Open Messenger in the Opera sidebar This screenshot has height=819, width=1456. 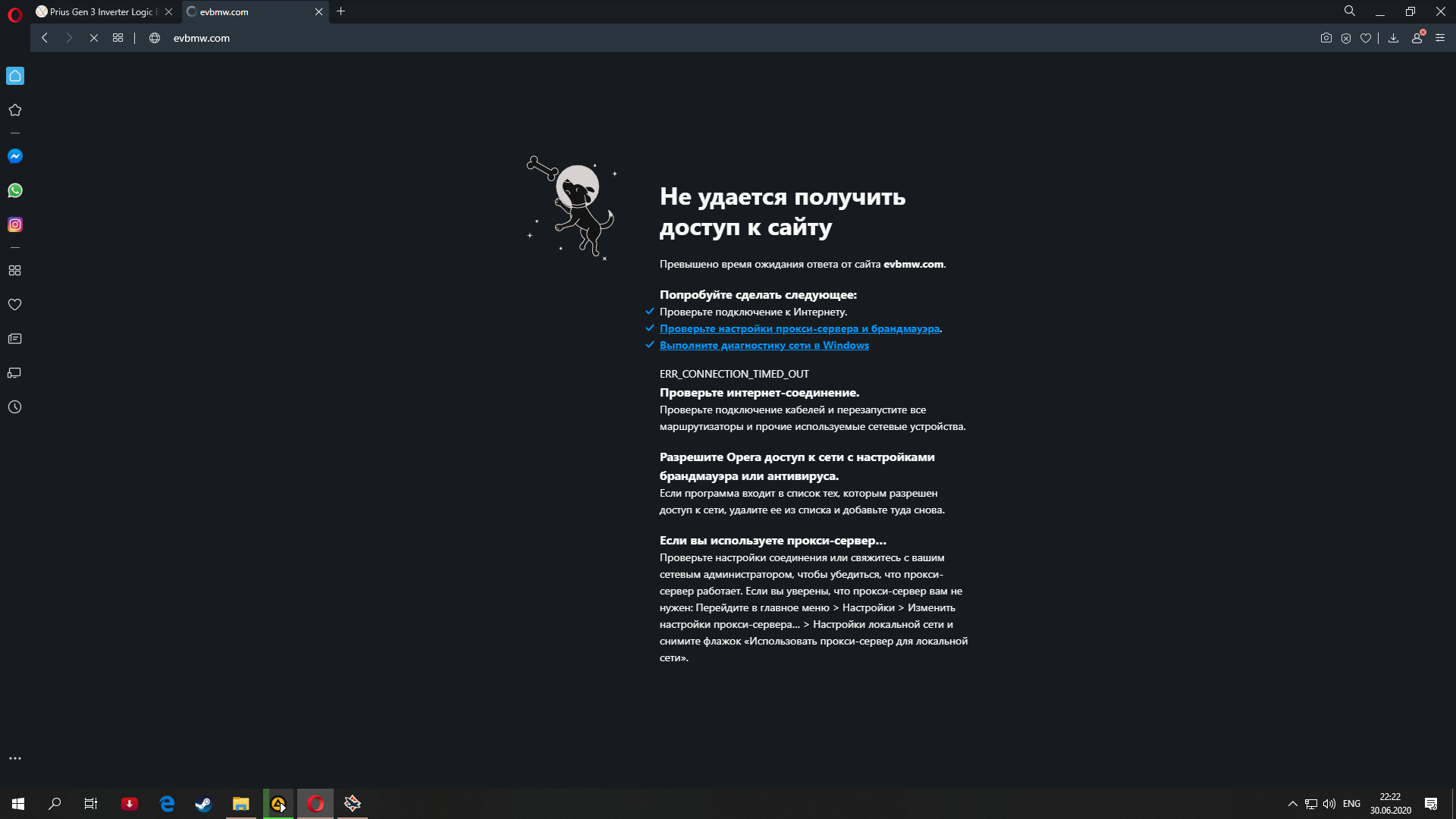pyautogui.click(x=15, y=156)
